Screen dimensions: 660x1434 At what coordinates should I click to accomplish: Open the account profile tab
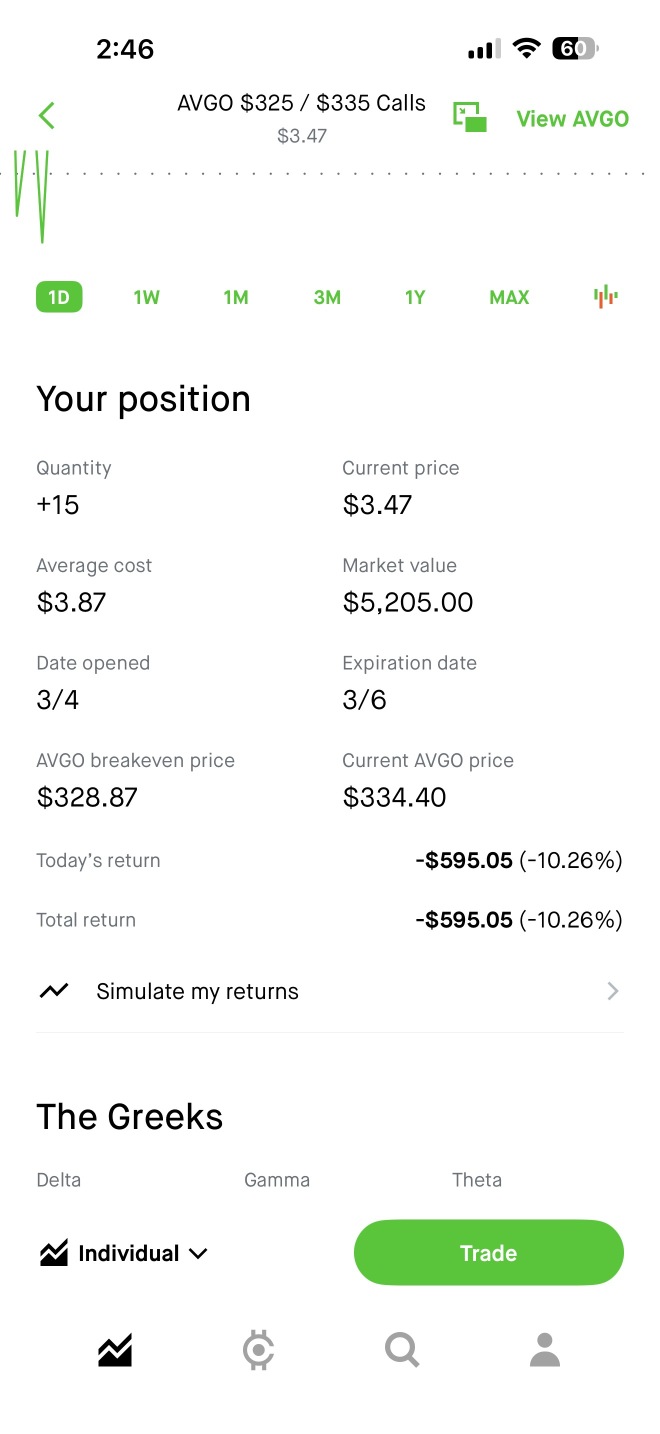545,1351
